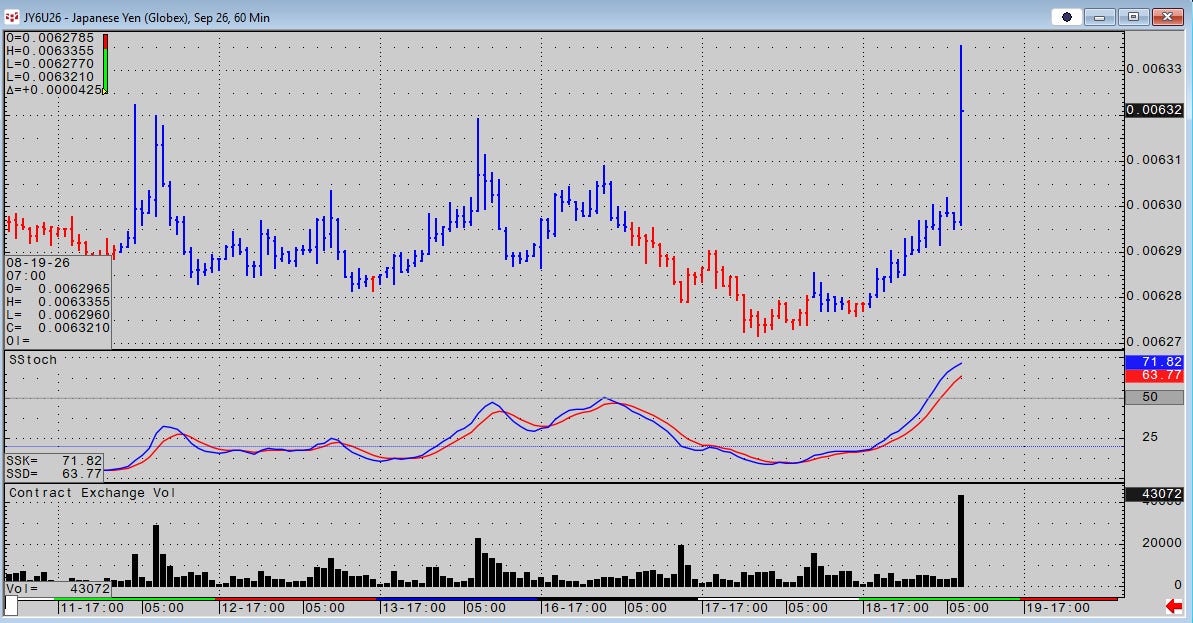Screen dimensions: 1193x623
Task: Click the 16-17:00 time axis label
Action: click(574, 608)
